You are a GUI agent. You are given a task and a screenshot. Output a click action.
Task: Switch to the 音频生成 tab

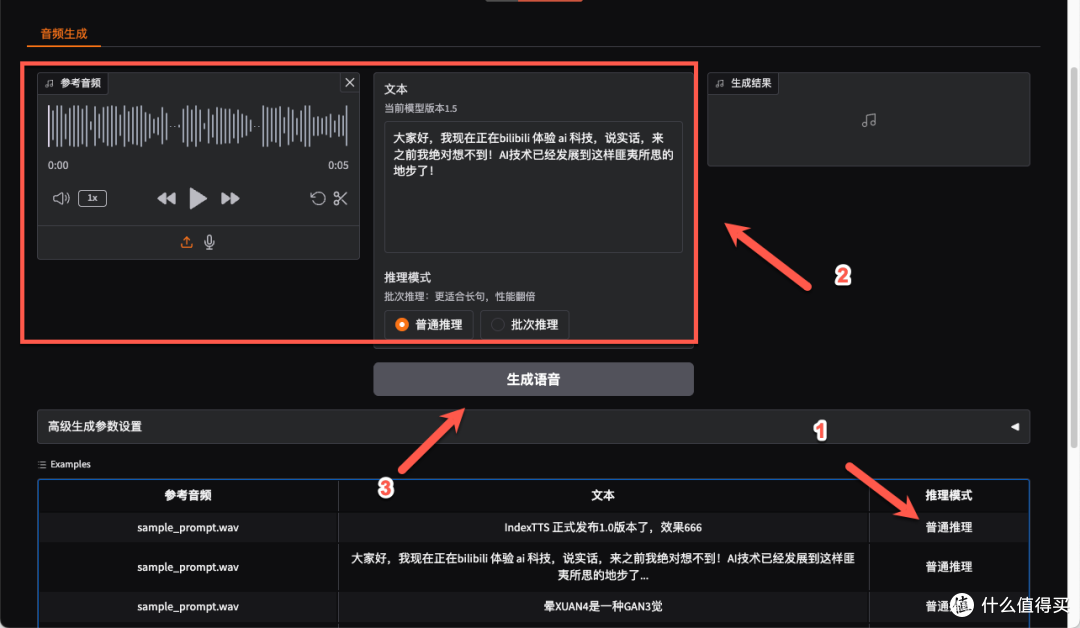coord(64,33)
